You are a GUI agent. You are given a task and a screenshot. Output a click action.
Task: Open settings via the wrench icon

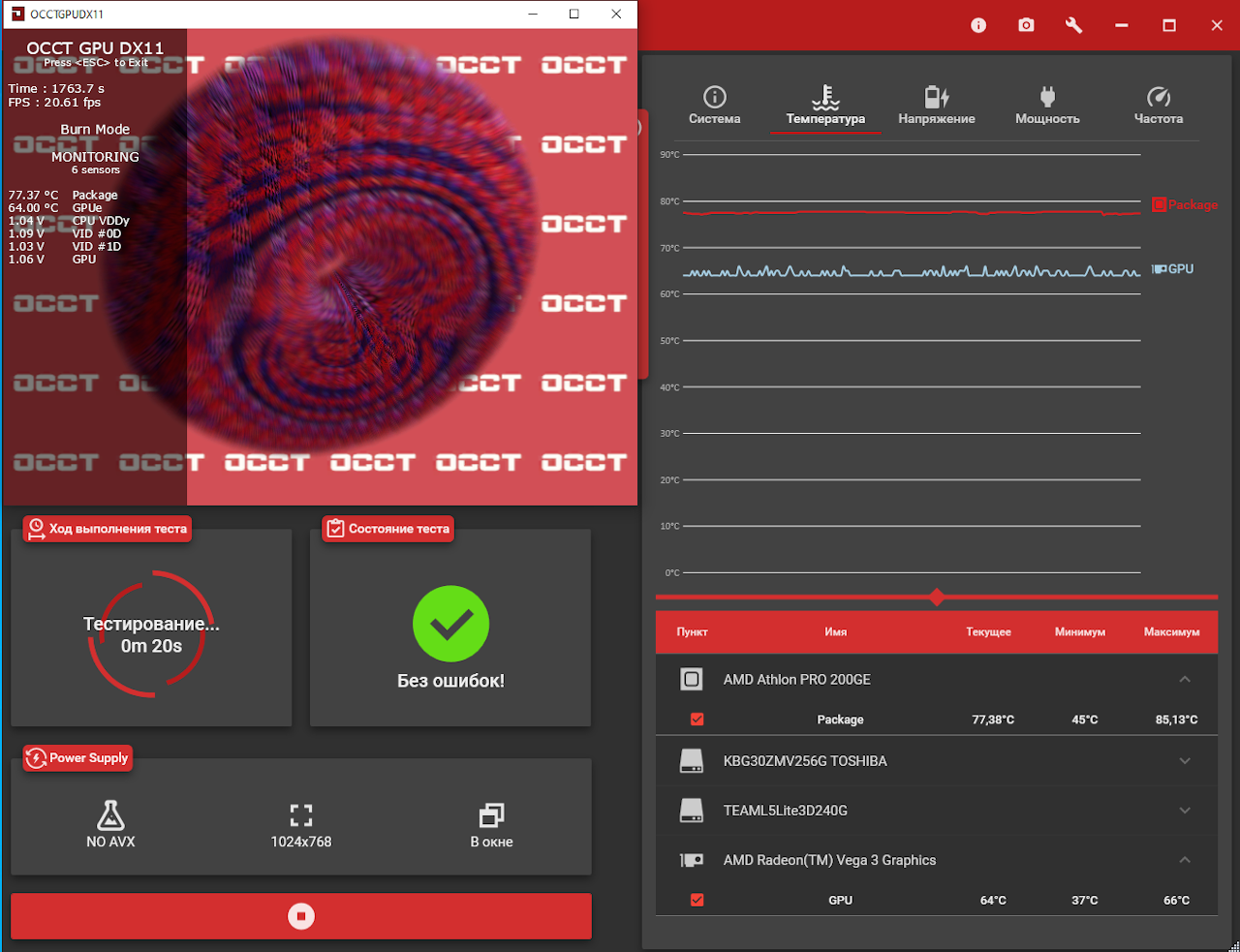pyautogui.click(x=1073, y=25)
